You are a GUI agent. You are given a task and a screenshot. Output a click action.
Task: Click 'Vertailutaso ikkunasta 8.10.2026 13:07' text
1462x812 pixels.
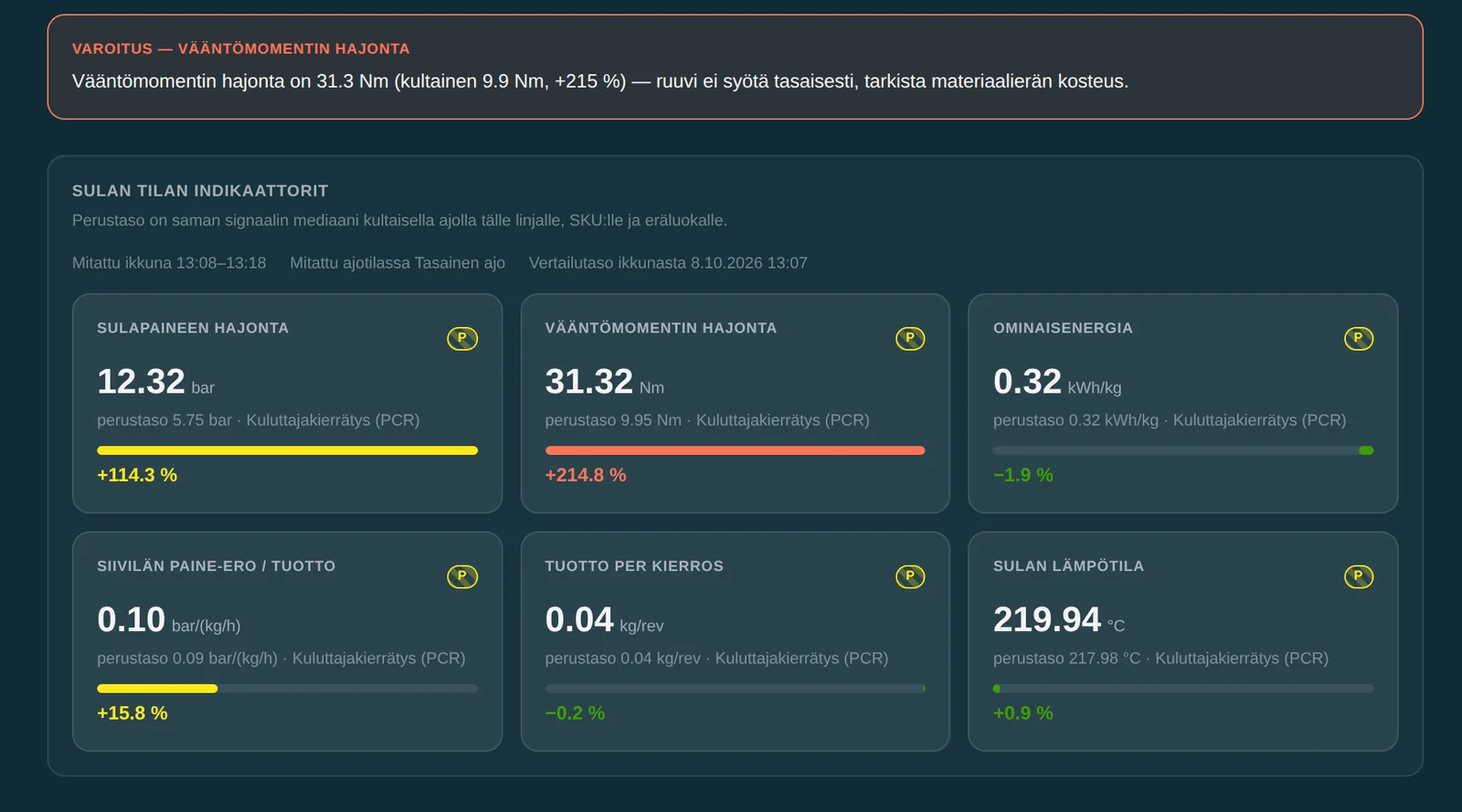tap(668, 263)
